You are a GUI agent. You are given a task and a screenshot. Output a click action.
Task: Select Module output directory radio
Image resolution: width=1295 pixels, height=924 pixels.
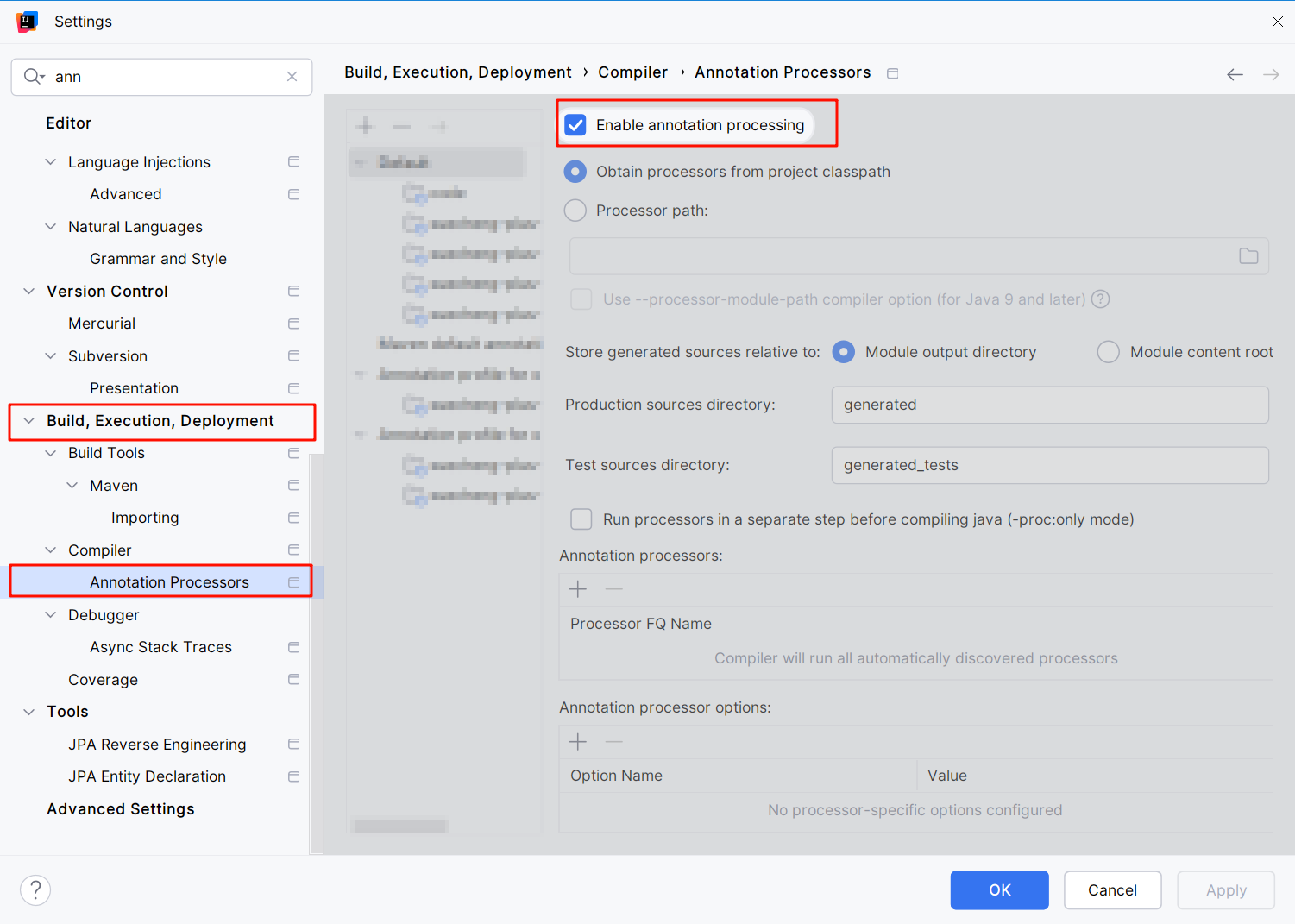[844, 352]
